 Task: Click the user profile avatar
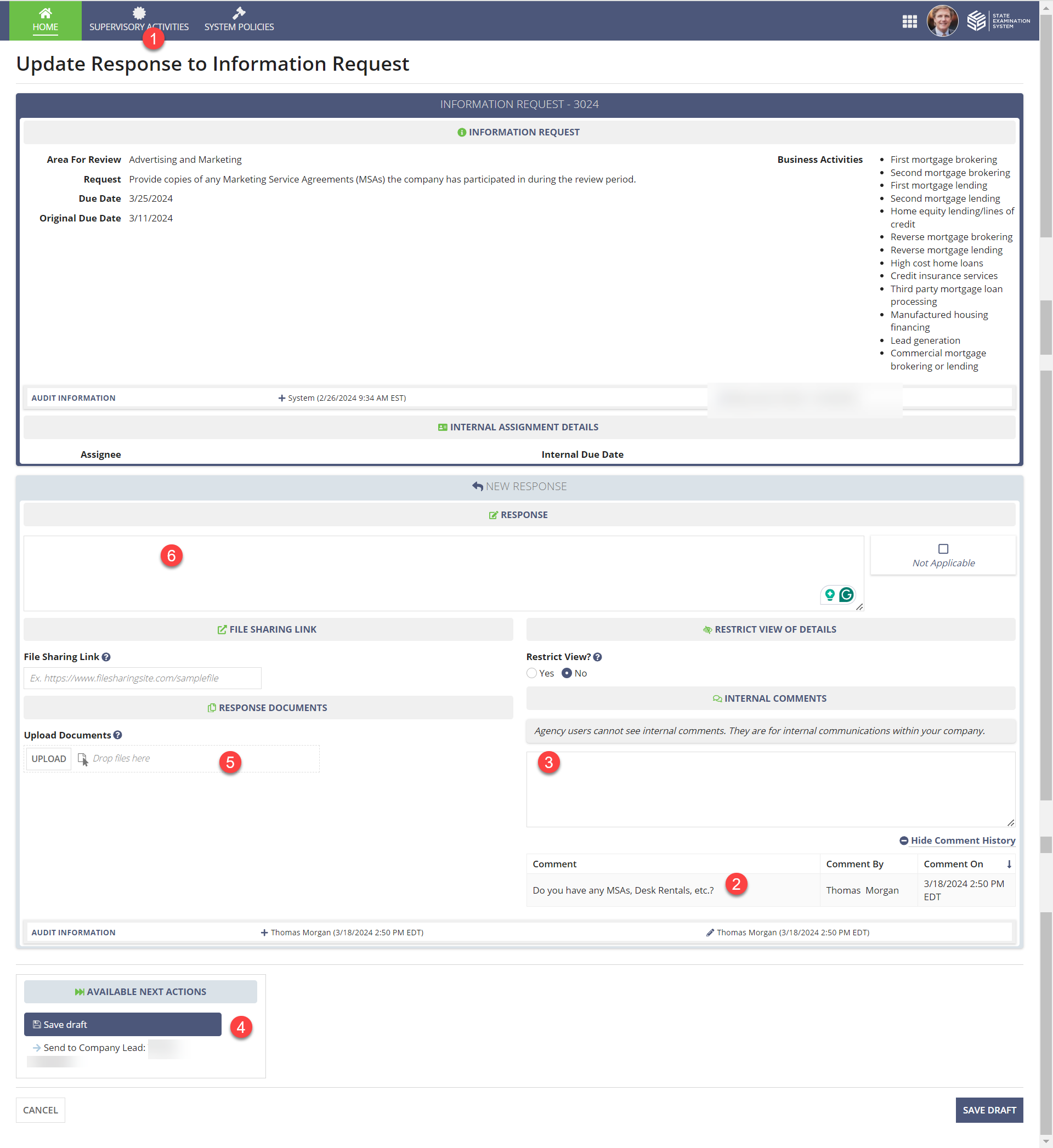click(942, 21)
